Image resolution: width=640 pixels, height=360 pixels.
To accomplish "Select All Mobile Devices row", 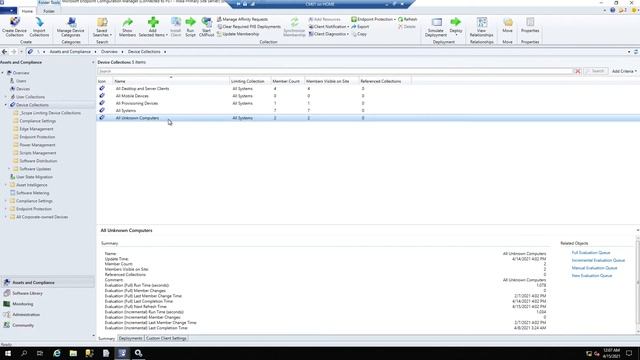I will 368,96.
